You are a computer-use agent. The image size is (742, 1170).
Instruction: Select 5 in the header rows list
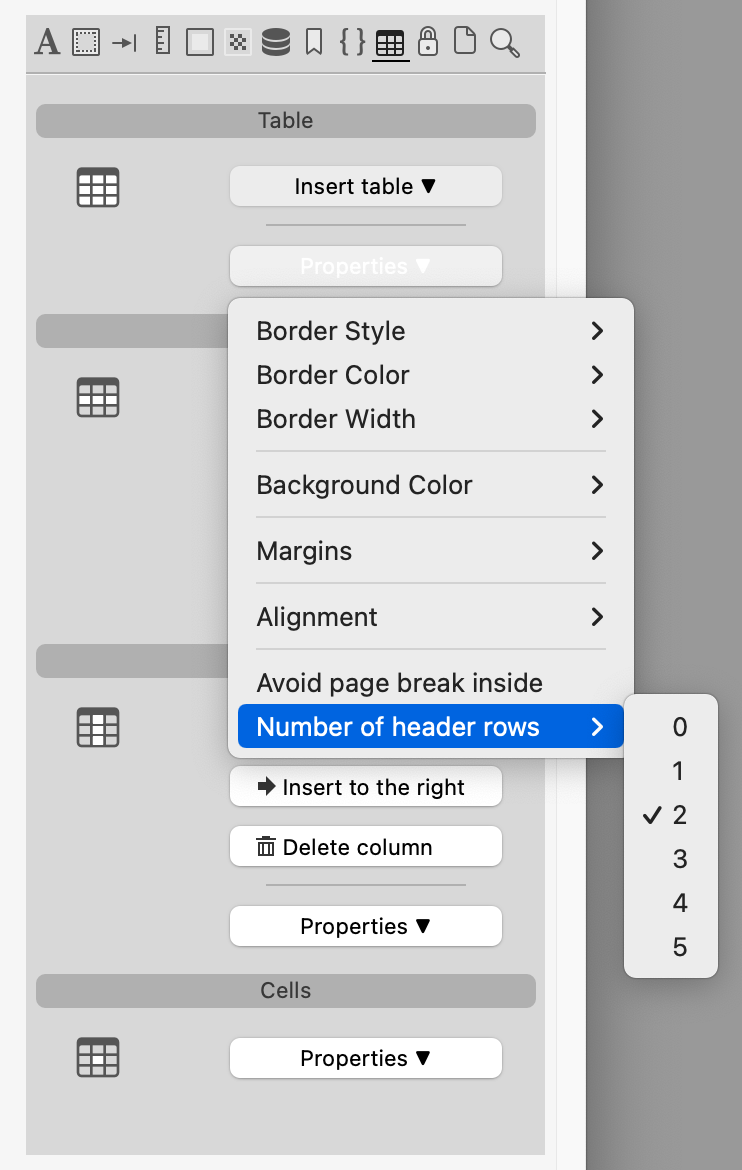coord(680,947)
